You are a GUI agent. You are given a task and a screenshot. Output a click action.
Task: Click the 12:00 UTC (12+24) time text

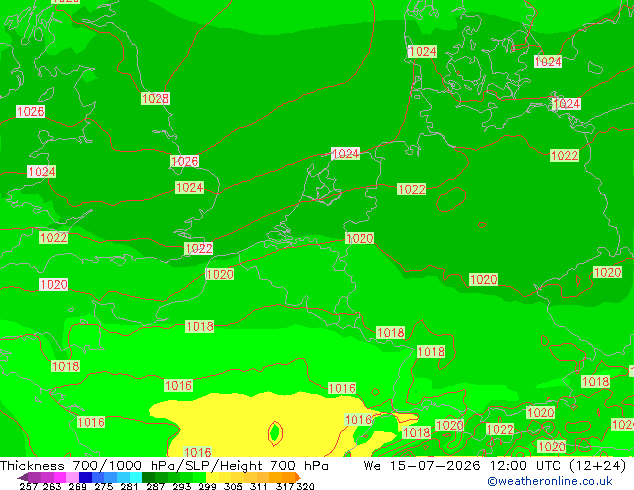point(558,466)
